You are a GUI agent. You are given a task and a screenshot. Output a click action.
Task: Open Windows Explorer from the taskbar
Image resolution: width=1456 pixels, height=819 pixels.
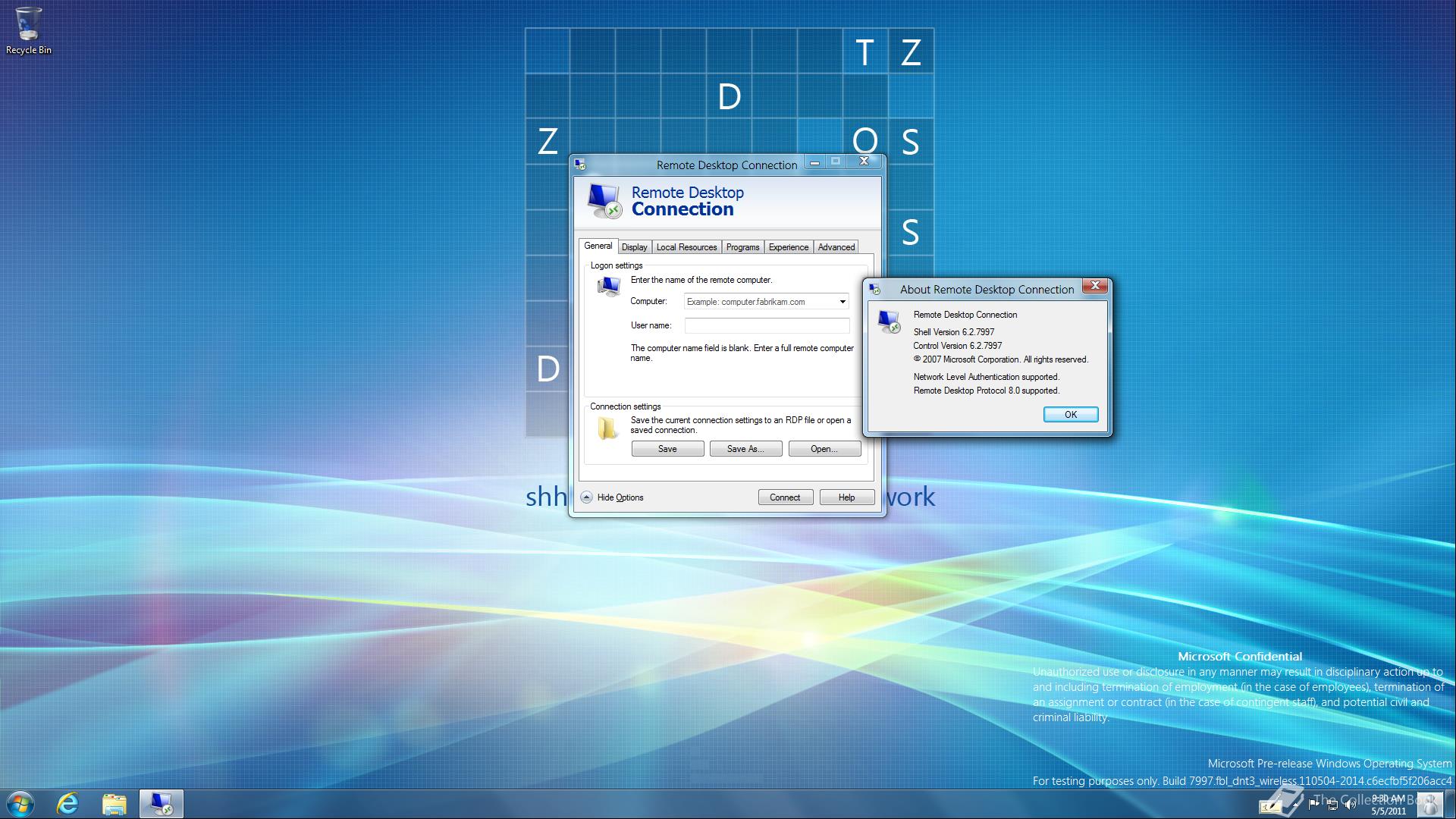point(115,804)
